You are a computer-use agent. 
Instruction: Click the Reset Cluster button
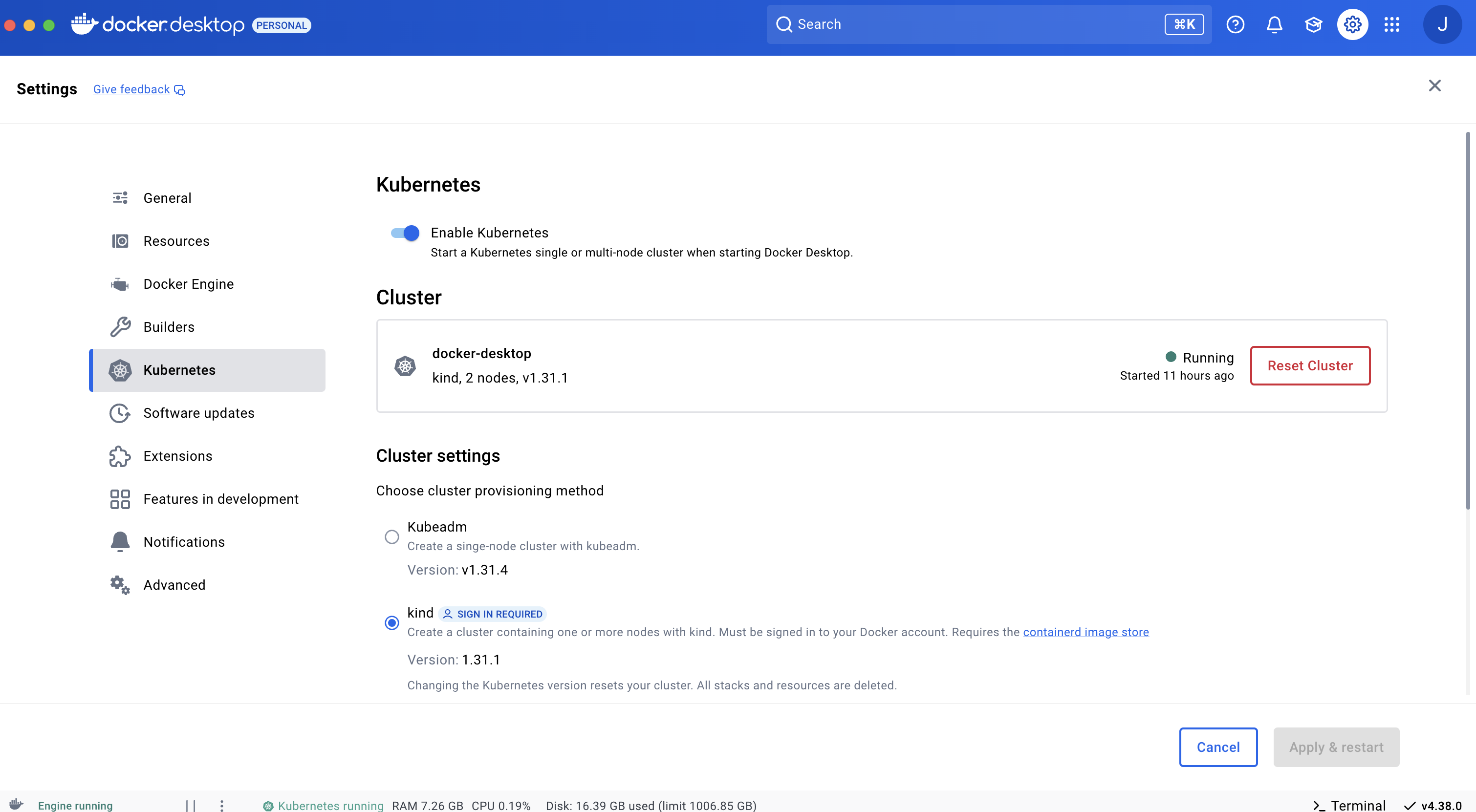tap(1310, 365)
